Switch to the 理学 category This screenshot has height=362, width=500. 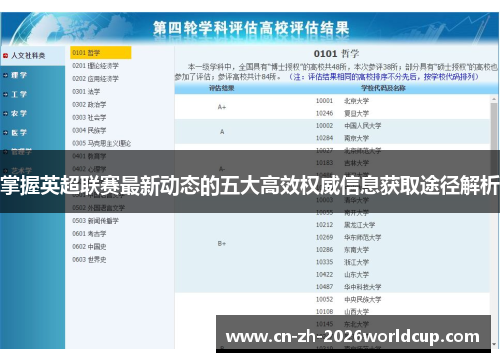(x=19, y=75)
